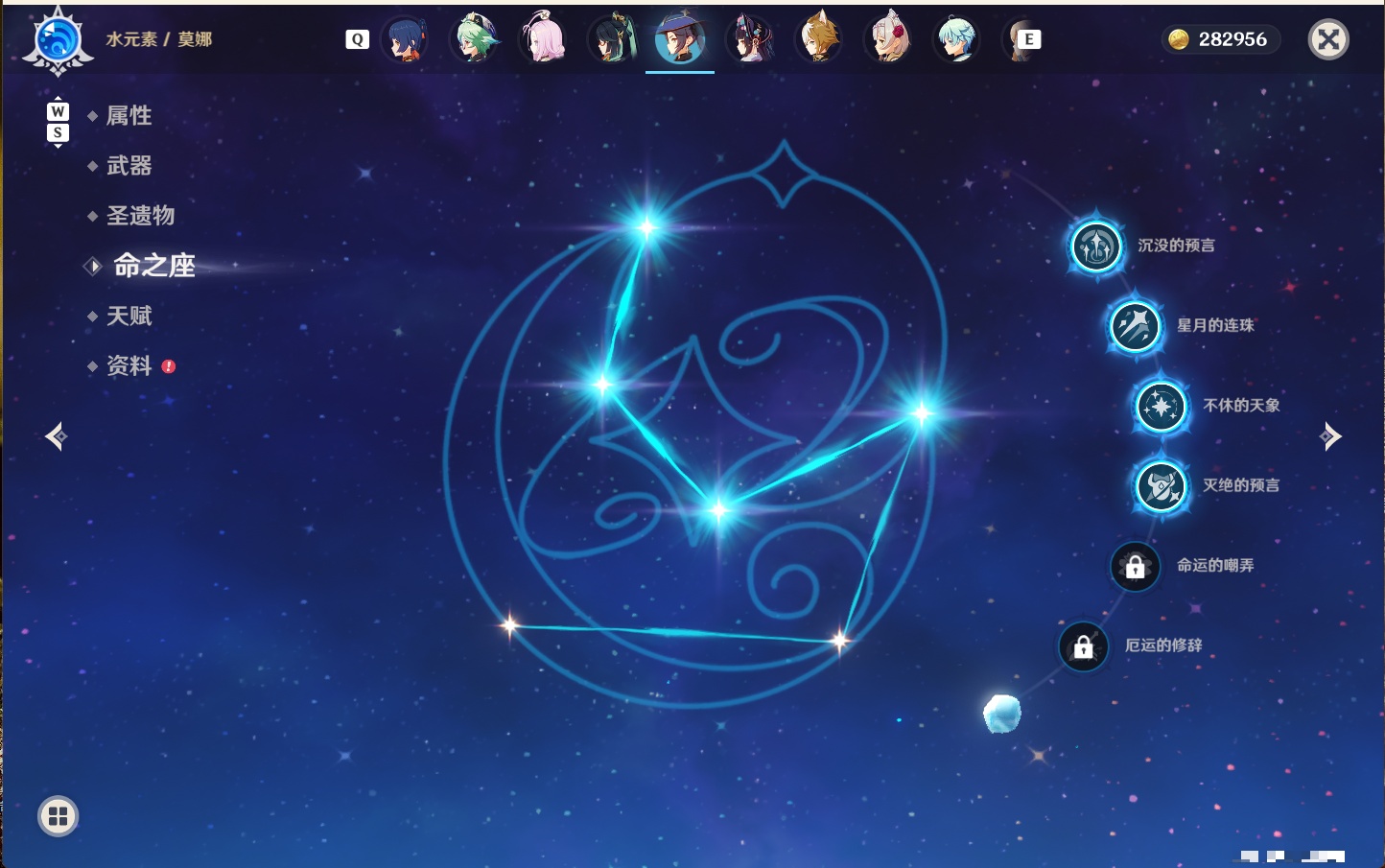Switch to the 天赋 menu entry
Viewport: 1385px width, 868px height.
coord(129,316)
